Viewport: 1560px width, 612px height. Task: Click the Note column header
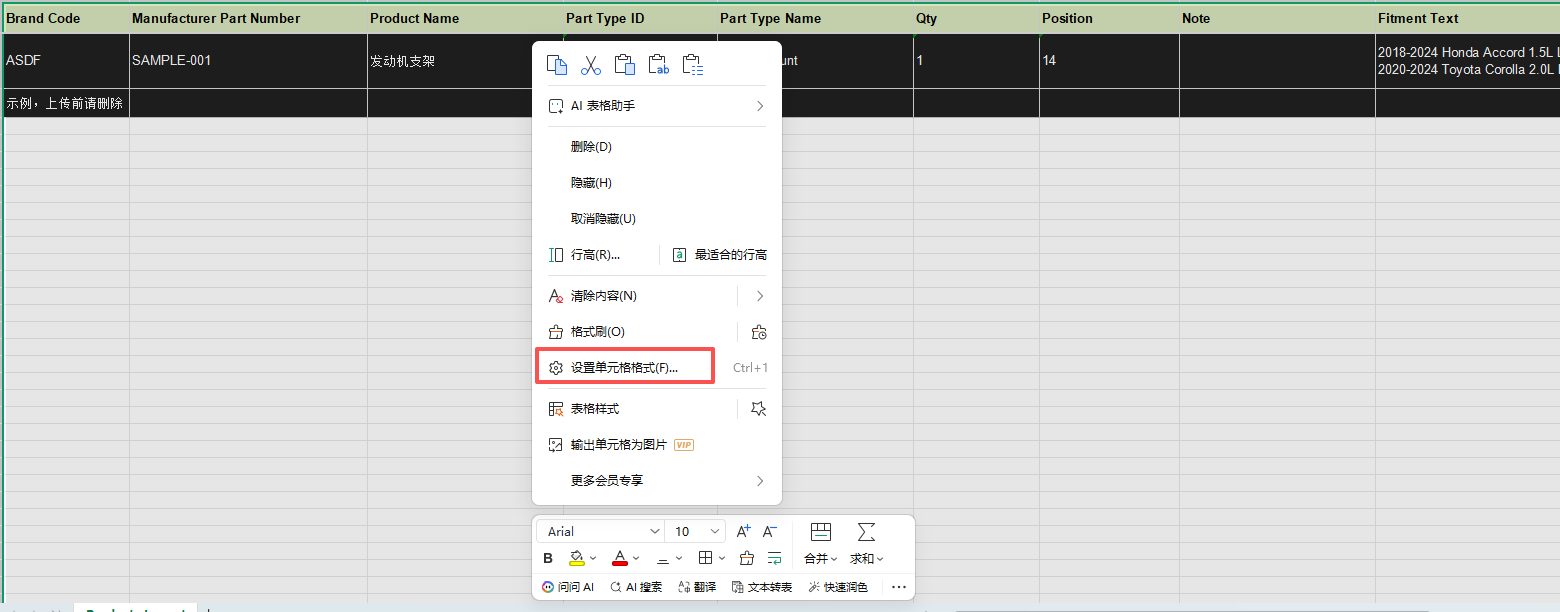point(1277,18)
